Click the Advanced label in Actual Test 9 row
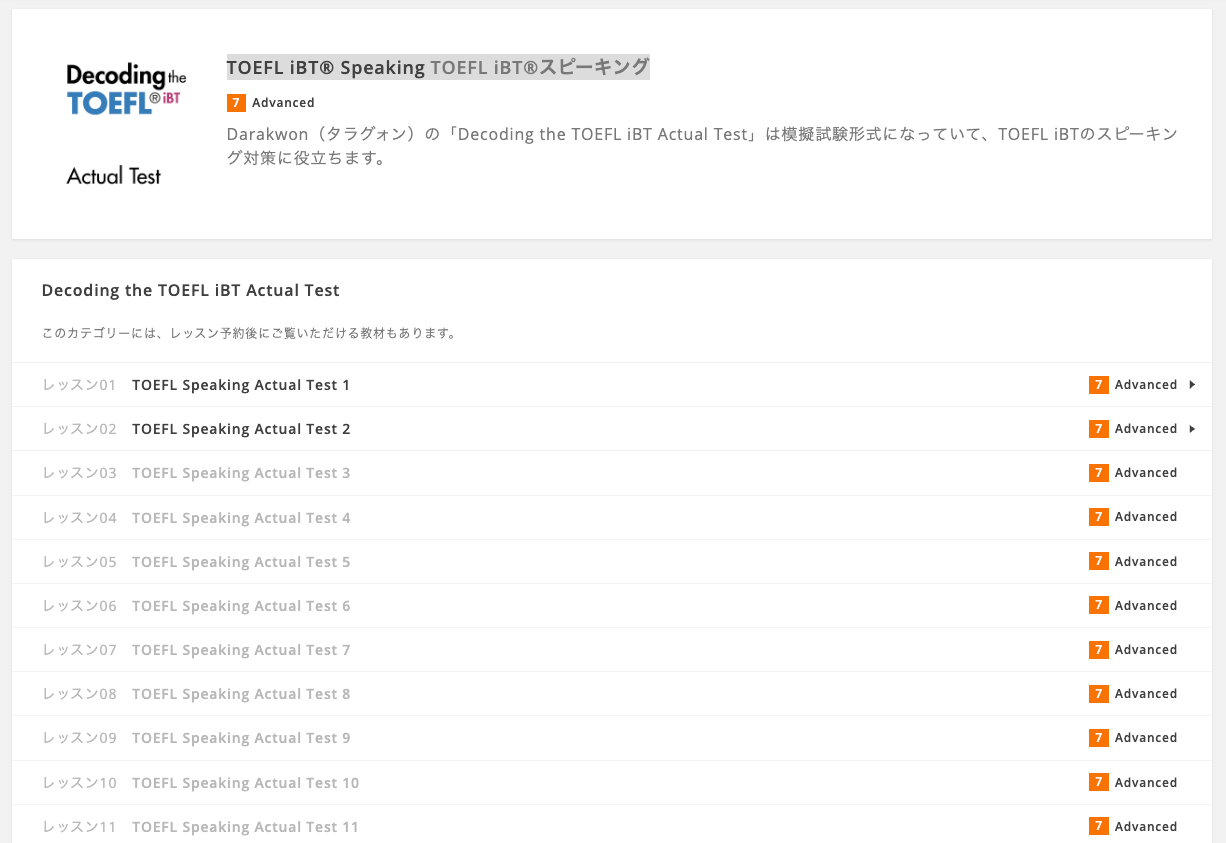Image resolution: width=1226 pixels, height=843 pixels. pos(1146,738)
